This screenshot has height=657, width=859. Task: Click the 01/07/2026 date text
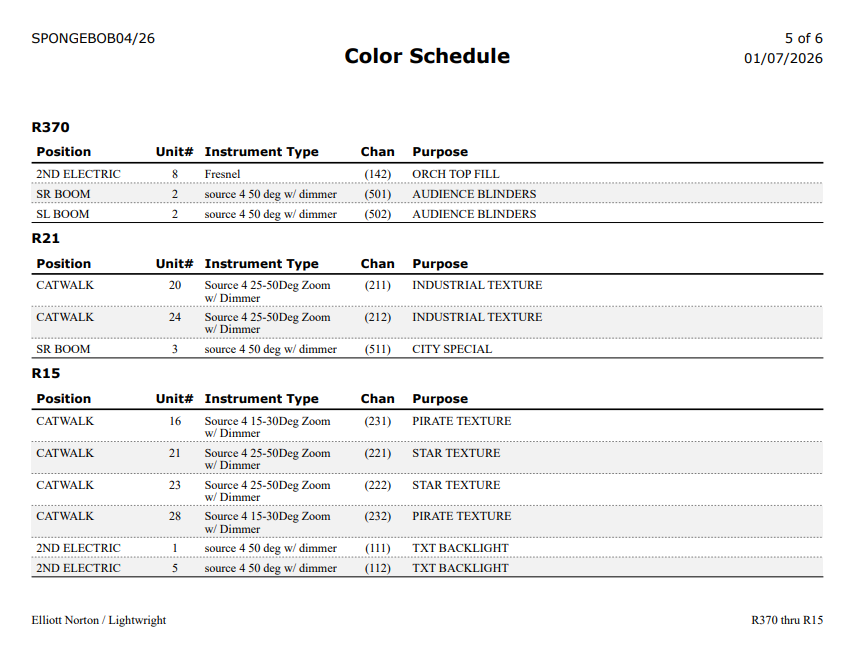pos(783,58)
